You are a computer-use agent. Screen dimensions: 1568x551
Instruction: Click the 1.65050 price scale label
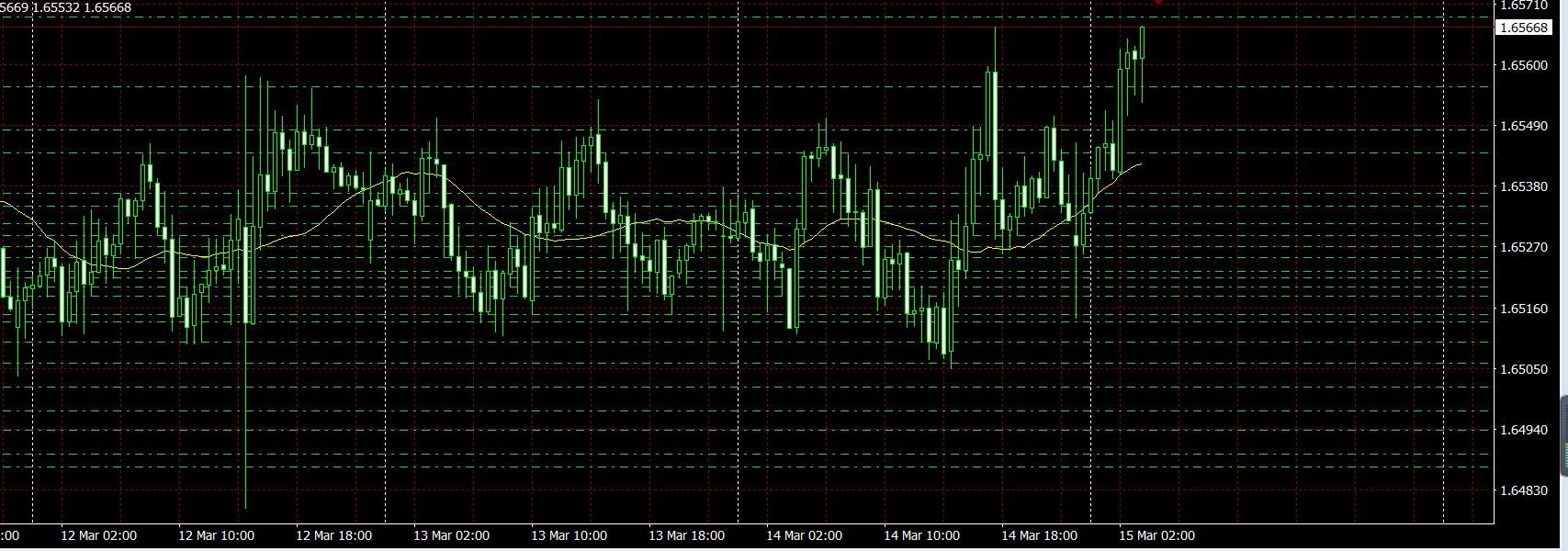1523,369
